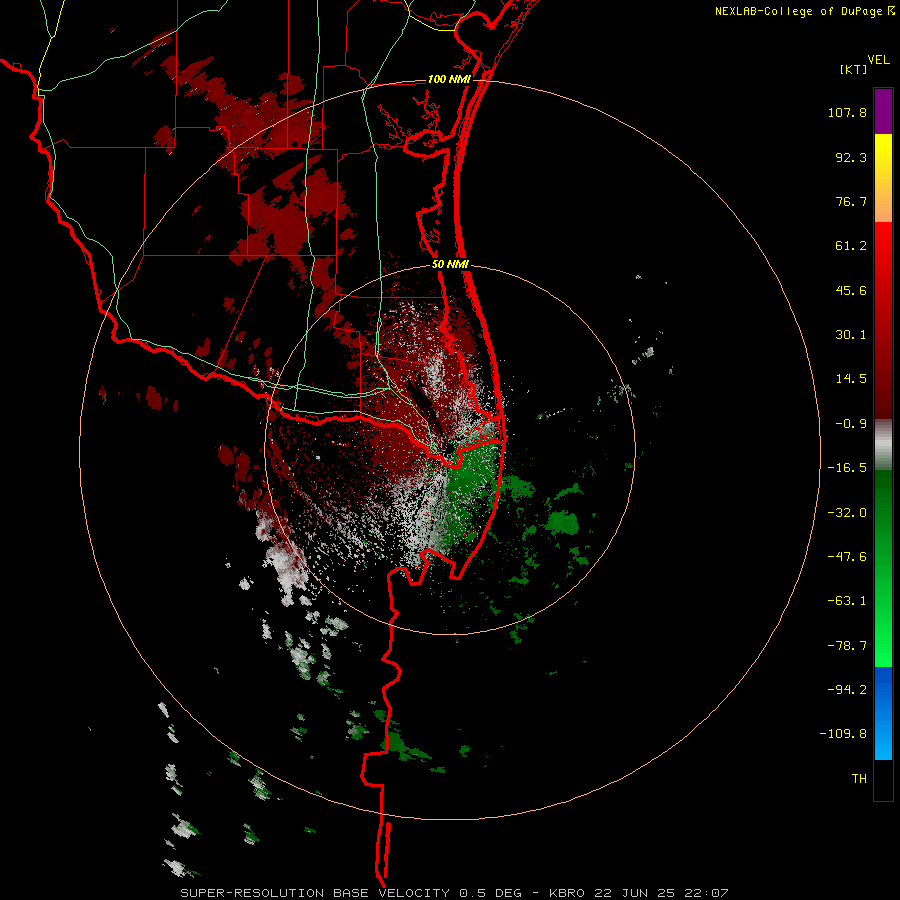Click the 45.6 legend value

(x=851, y=290)
